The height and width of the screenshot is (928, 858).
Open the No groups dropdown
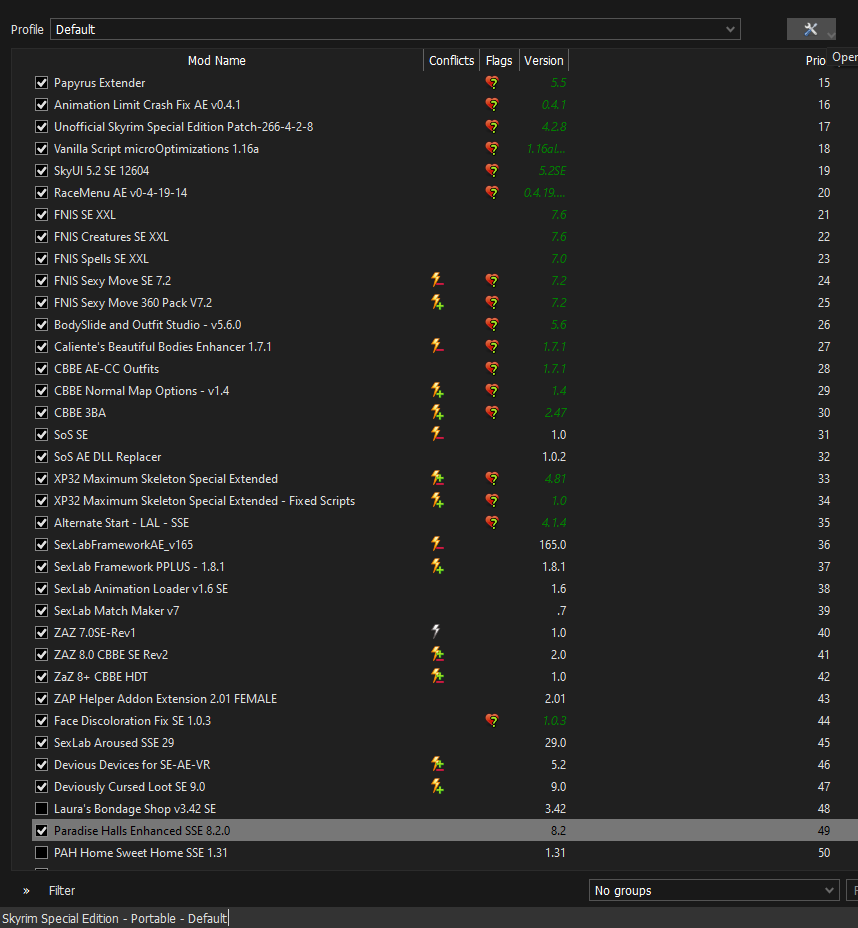click(x=714, y=891)
